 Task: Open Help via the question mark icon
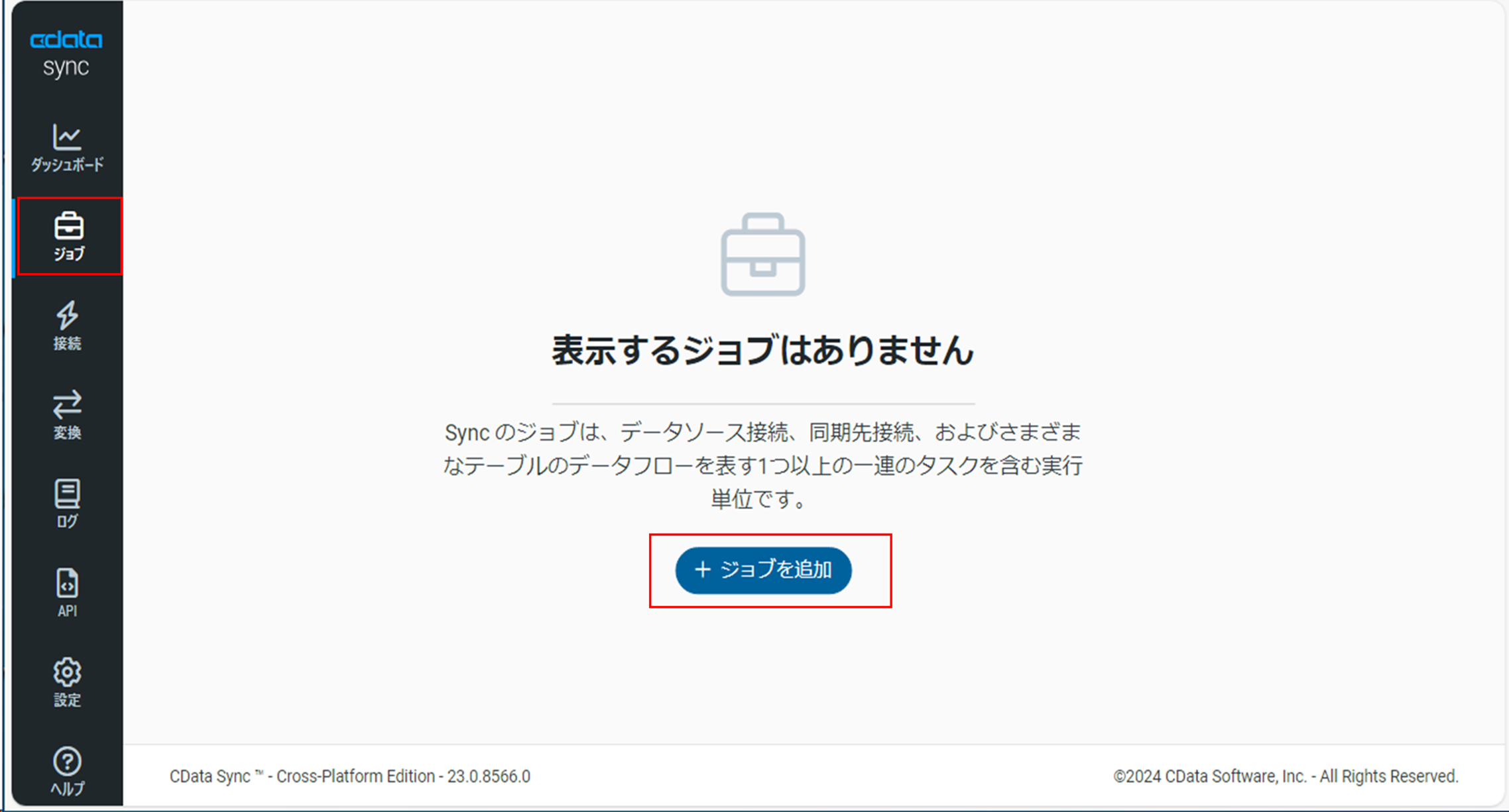(x=67, y=762)
